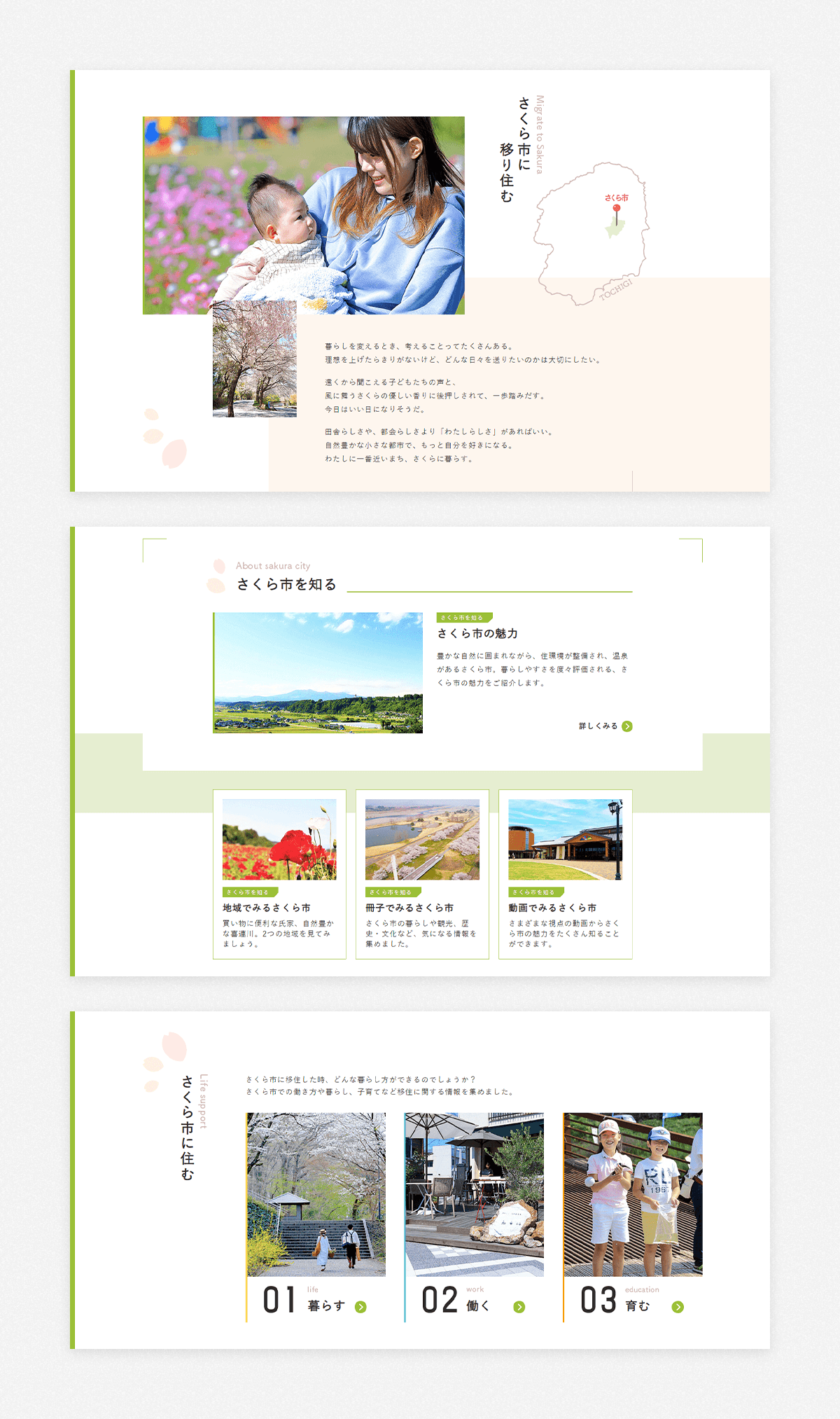Click the small 'work' label above 働く
Screen dimensions: 840x1419
475,1289
